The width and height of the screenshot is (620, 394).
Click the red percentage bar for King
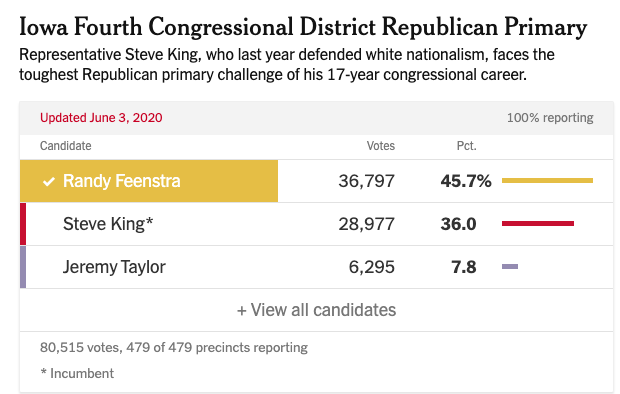point(538,224)
